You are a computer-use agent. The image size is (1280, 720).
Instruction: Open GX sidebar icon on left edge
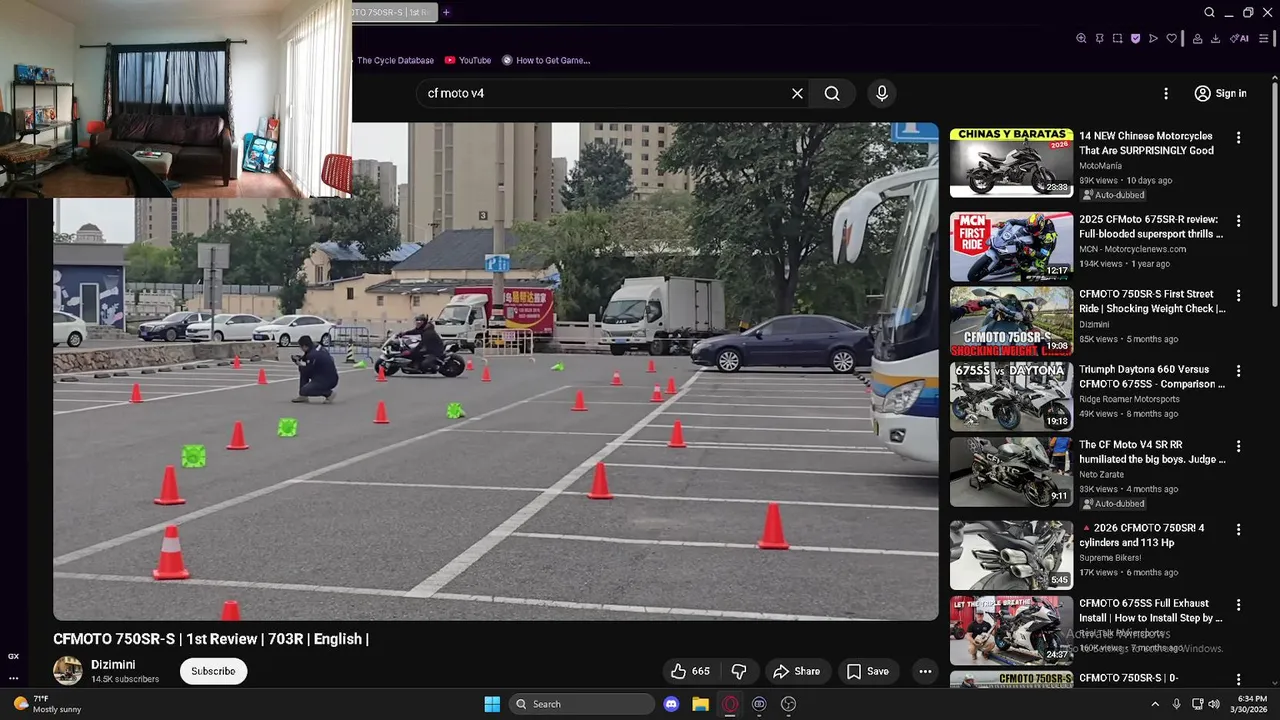(13, 656)
